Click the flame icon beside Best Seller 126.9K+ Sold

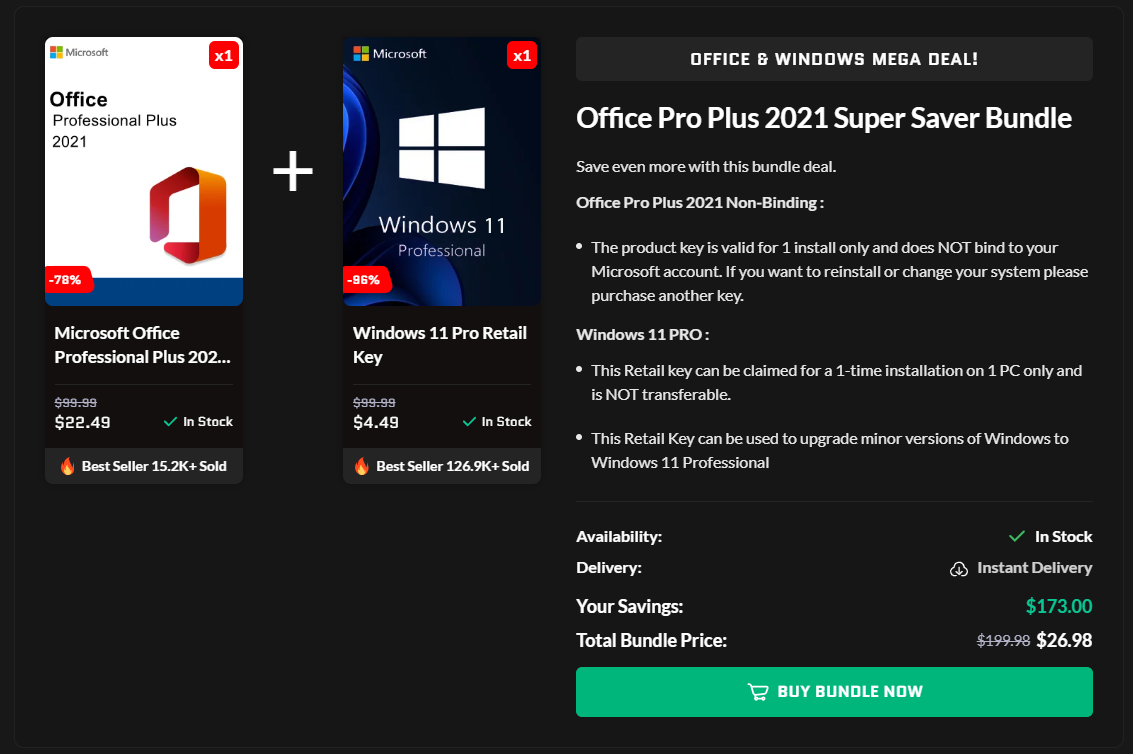click(362, 466)
